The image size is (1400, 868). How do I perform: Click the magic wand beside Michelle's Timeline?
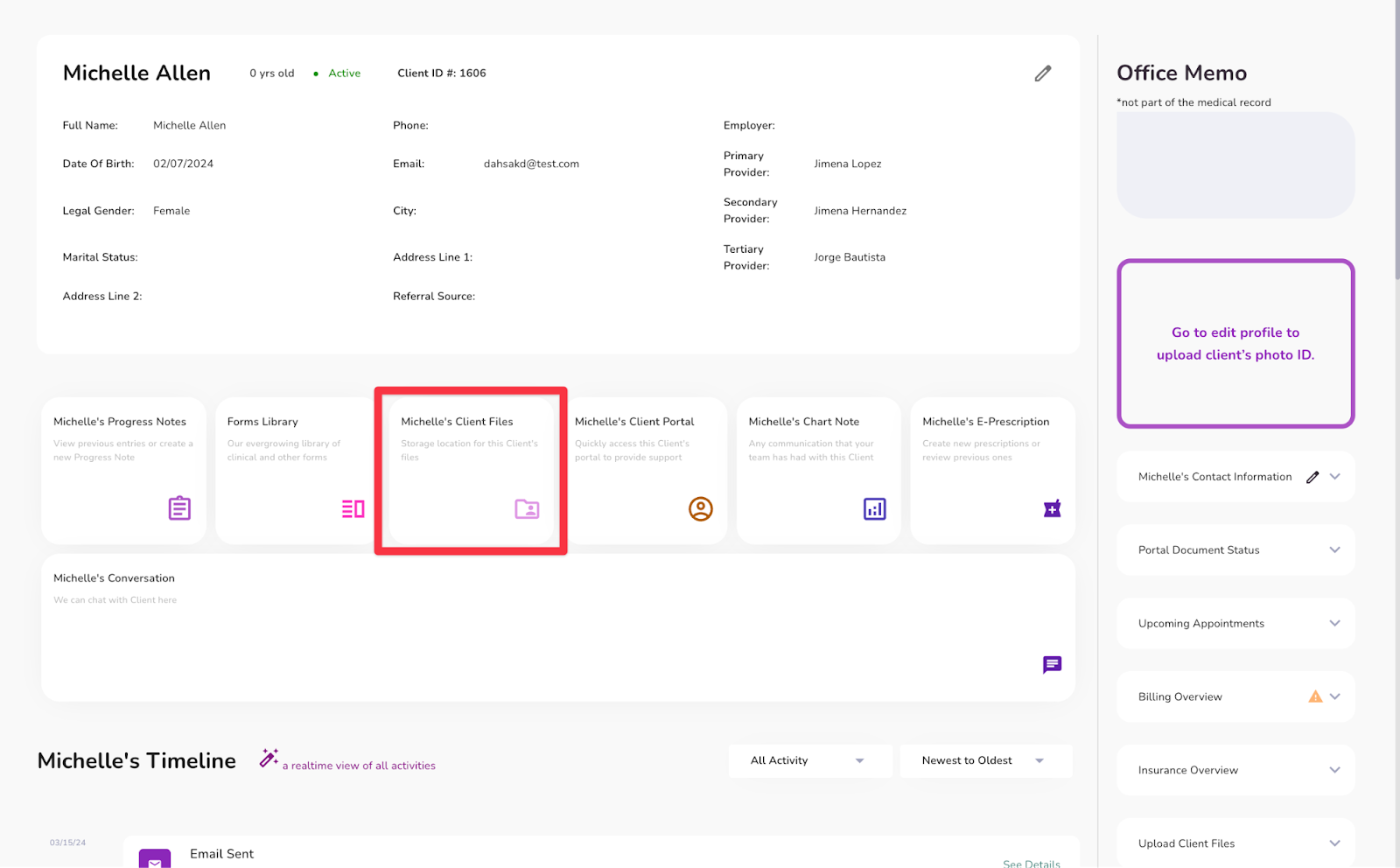pos(268,758)
